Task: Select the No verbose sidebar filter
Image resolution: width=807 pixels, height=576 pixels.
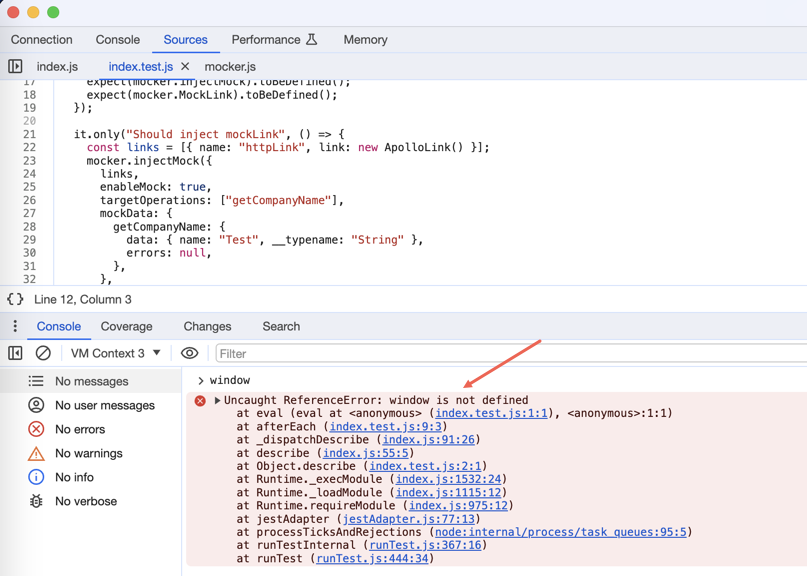Action: tap(91, 501)
